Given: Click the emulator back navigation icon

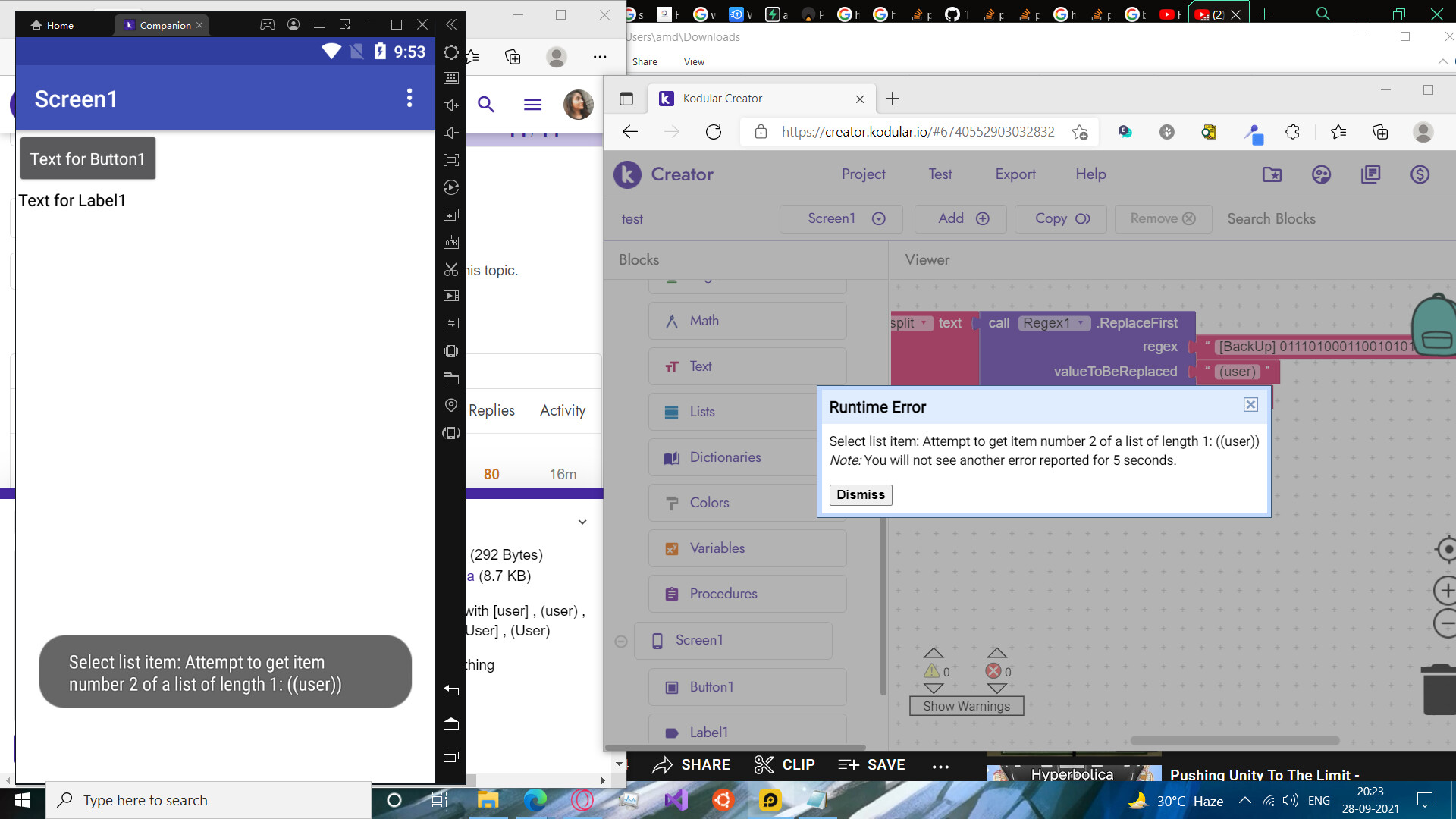Looking at the screenshot, I should point(451,690).
